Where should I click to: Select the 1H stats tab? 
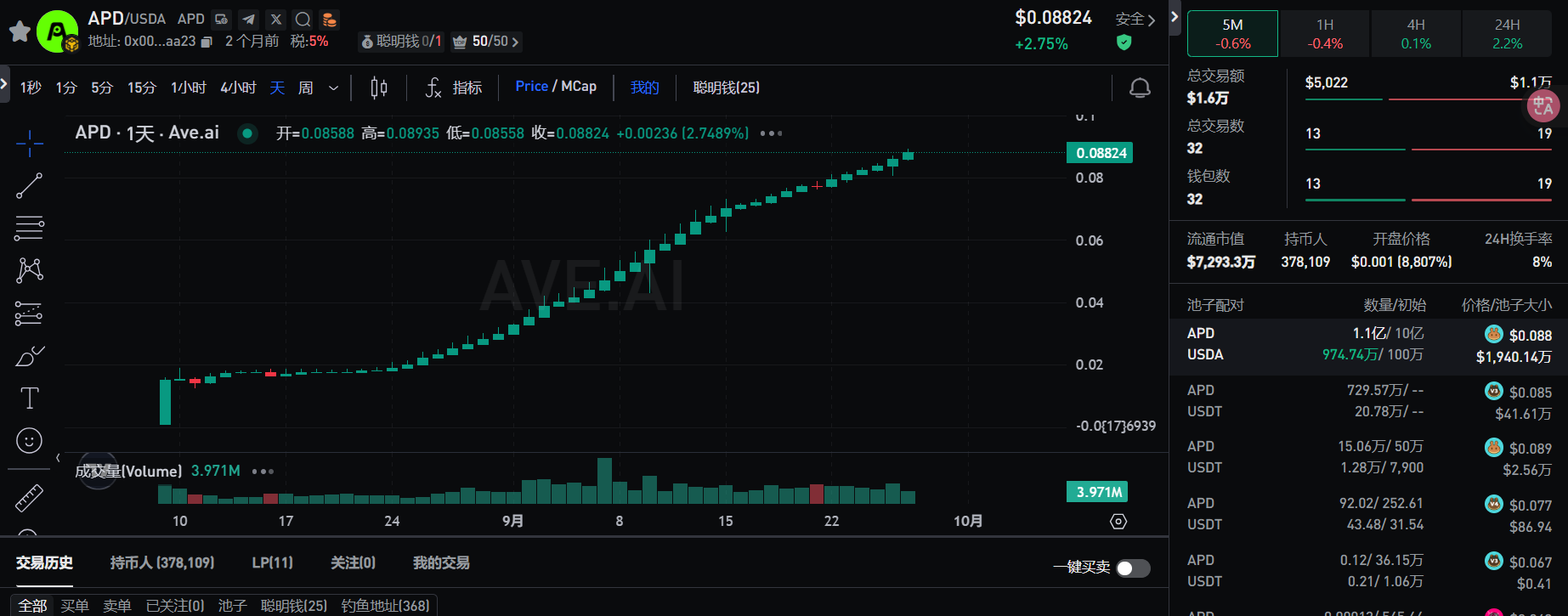coord(1324,34)
